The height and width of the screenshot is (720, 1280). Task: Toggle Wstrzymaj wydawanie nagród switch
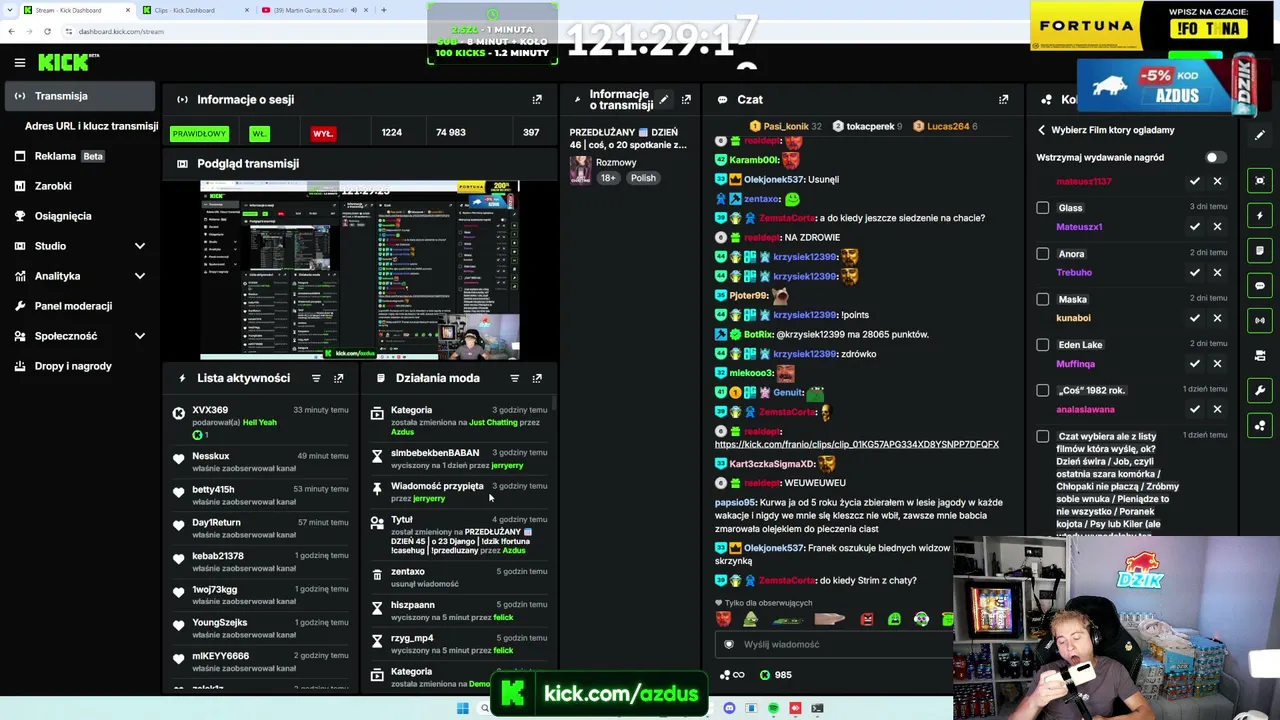(x=1214, y=158)
